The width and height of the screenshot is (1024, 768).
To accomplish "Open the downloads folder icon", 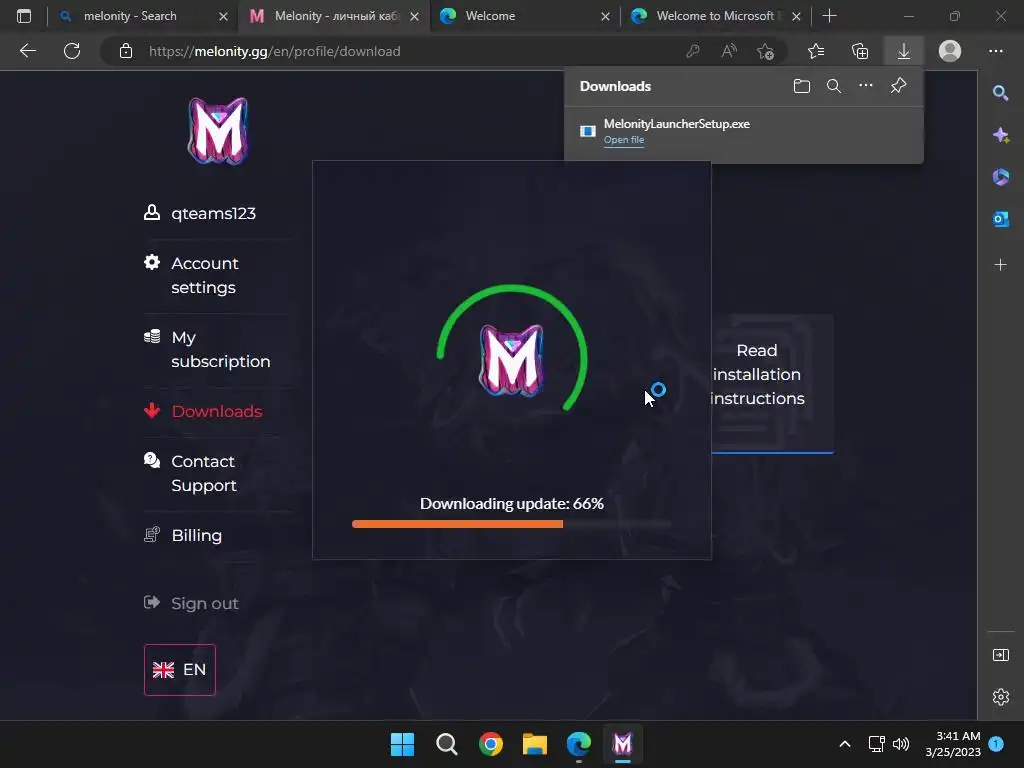I will click(802, 86).
